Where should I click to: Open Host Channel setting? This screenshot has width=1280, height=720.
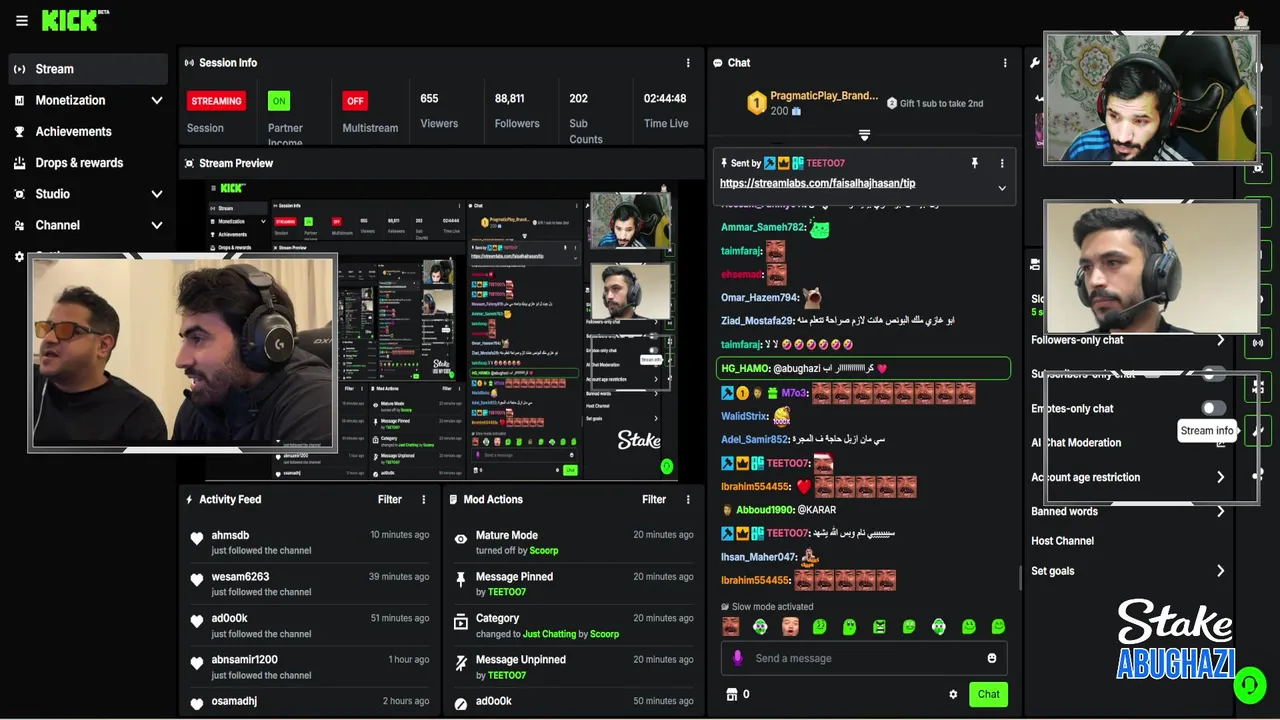1062,541
